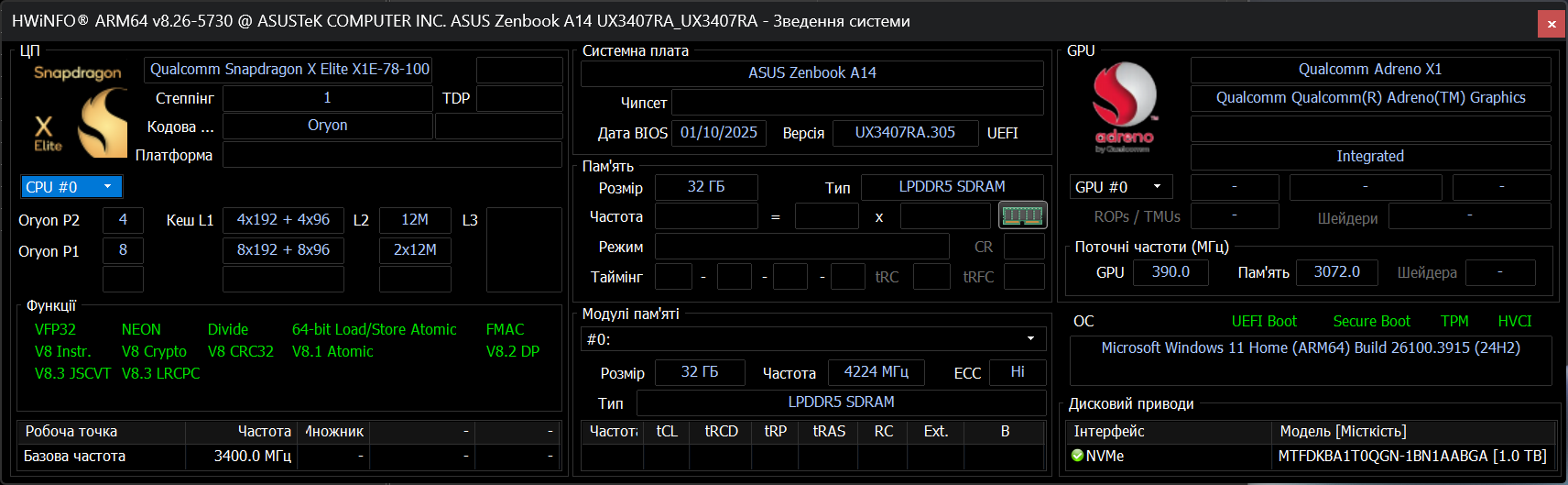Click the memory size 32 ГБ field
The height and width of the screenshot is (485, 1568).
click(x=706, y=187)
